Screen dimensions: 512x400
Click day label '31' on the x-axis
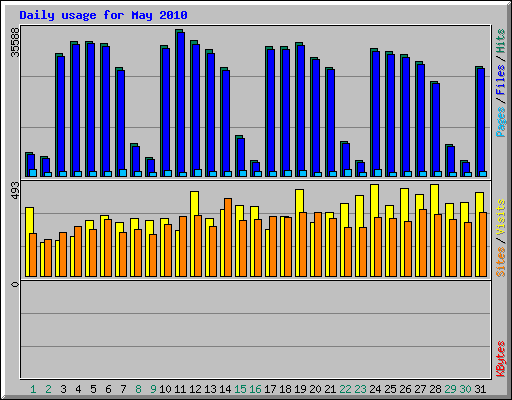click(x=480, y=389)
